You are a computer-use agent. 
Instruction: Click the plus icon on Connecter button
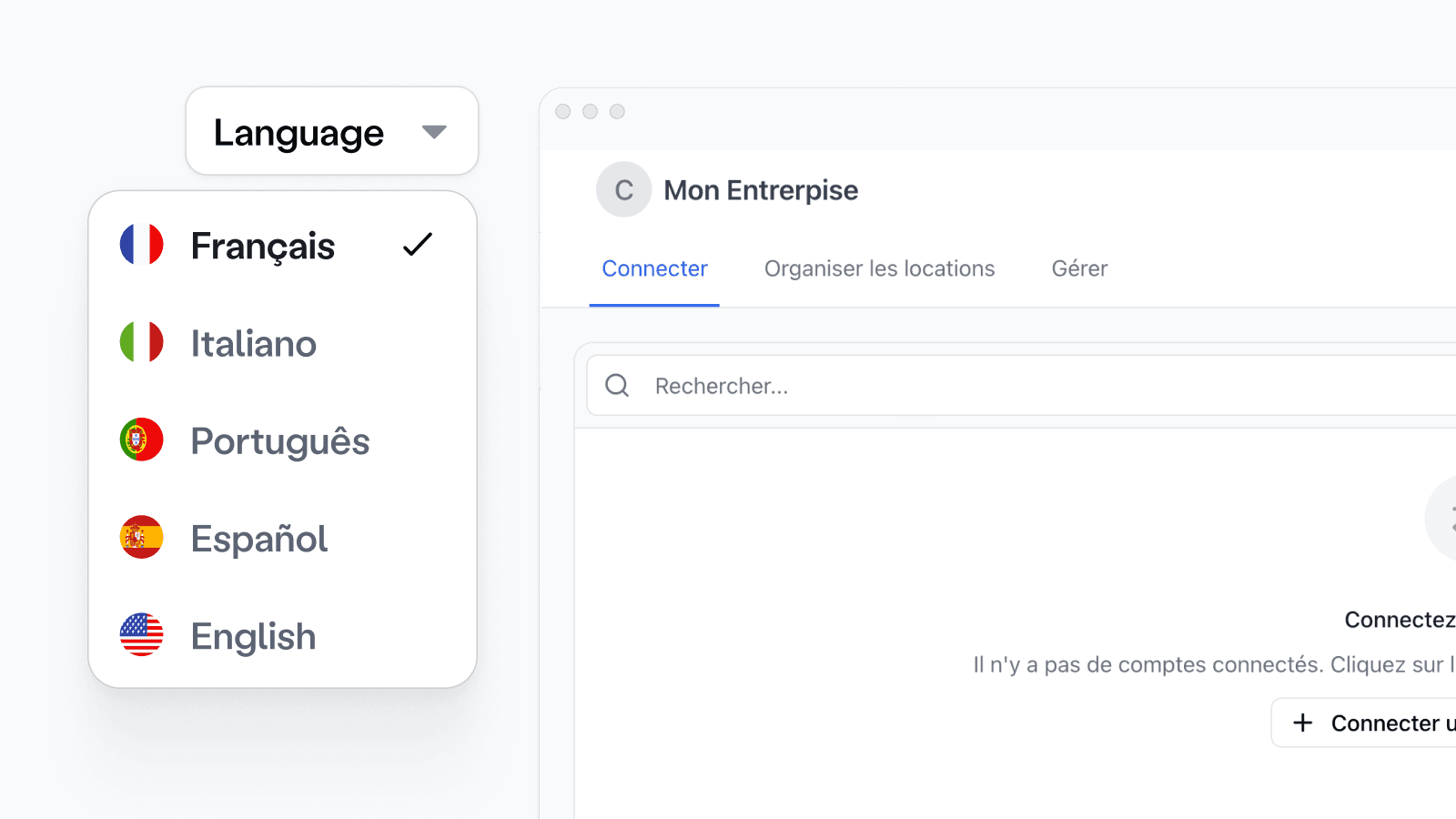click(x=1303, y=723)
